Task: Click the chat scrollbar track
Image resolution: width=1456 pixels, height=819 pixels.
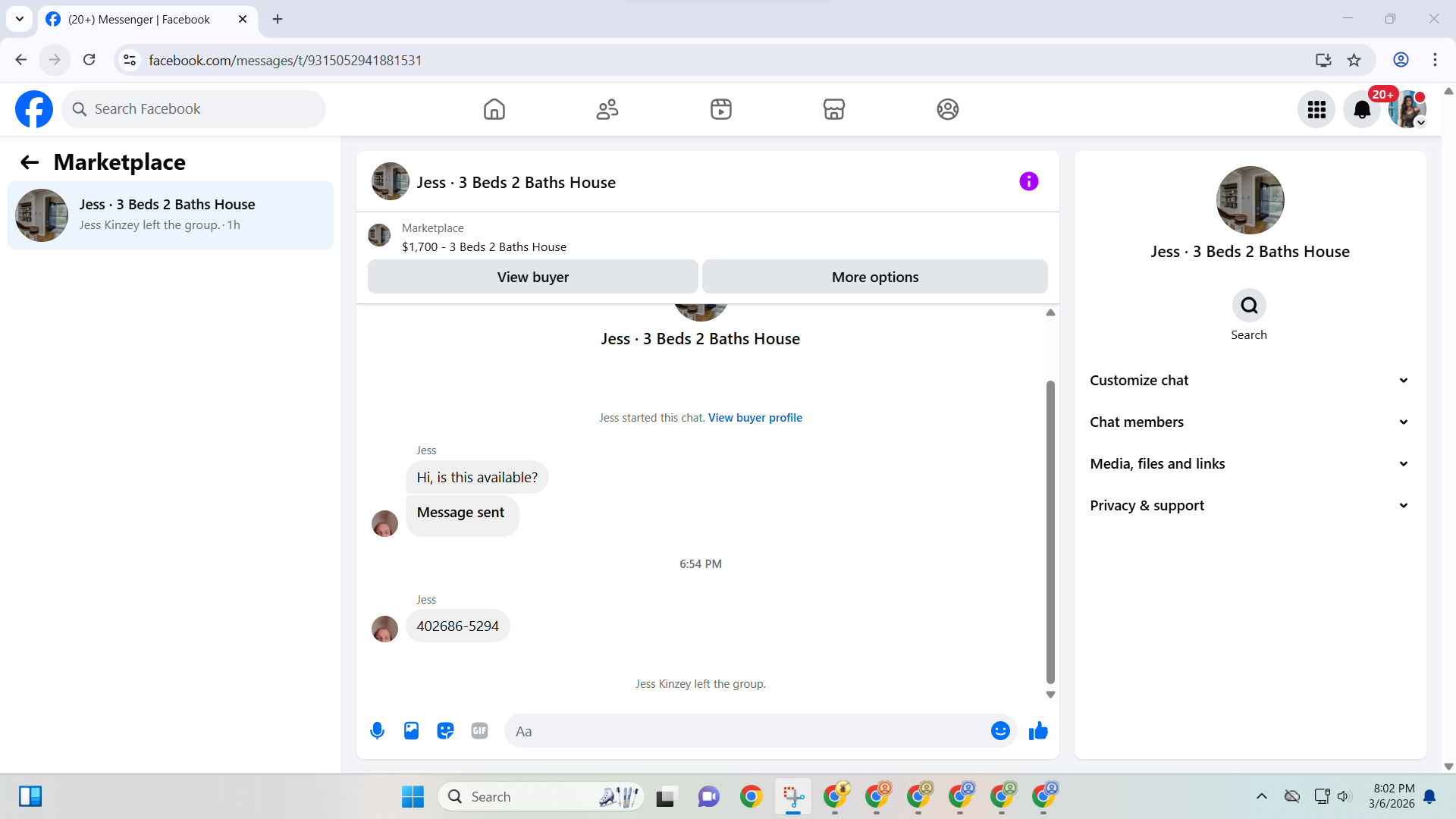Action: pos(1050,349)
